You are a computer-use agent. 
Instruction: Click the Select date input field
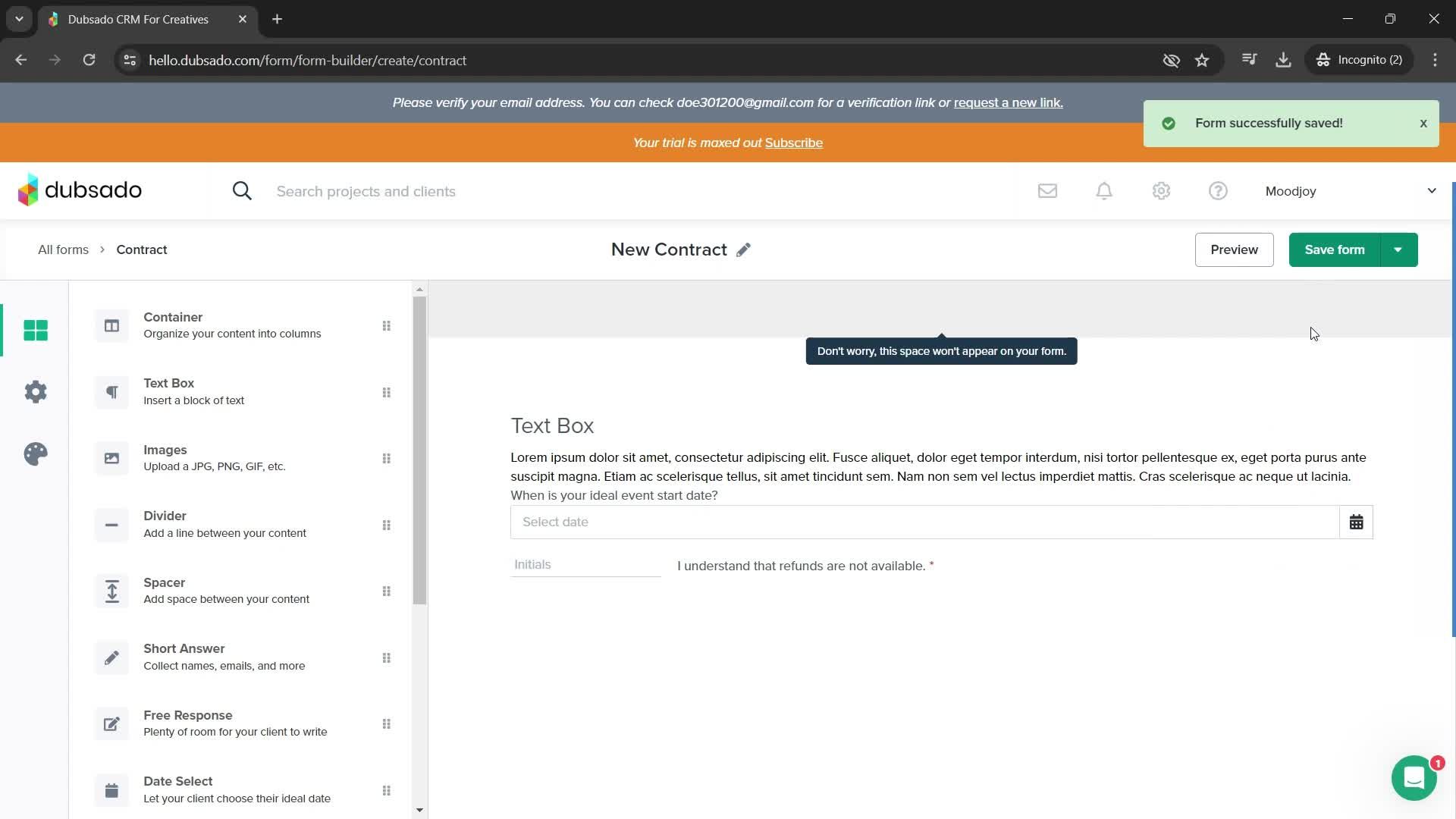click(x=925, y=522)
